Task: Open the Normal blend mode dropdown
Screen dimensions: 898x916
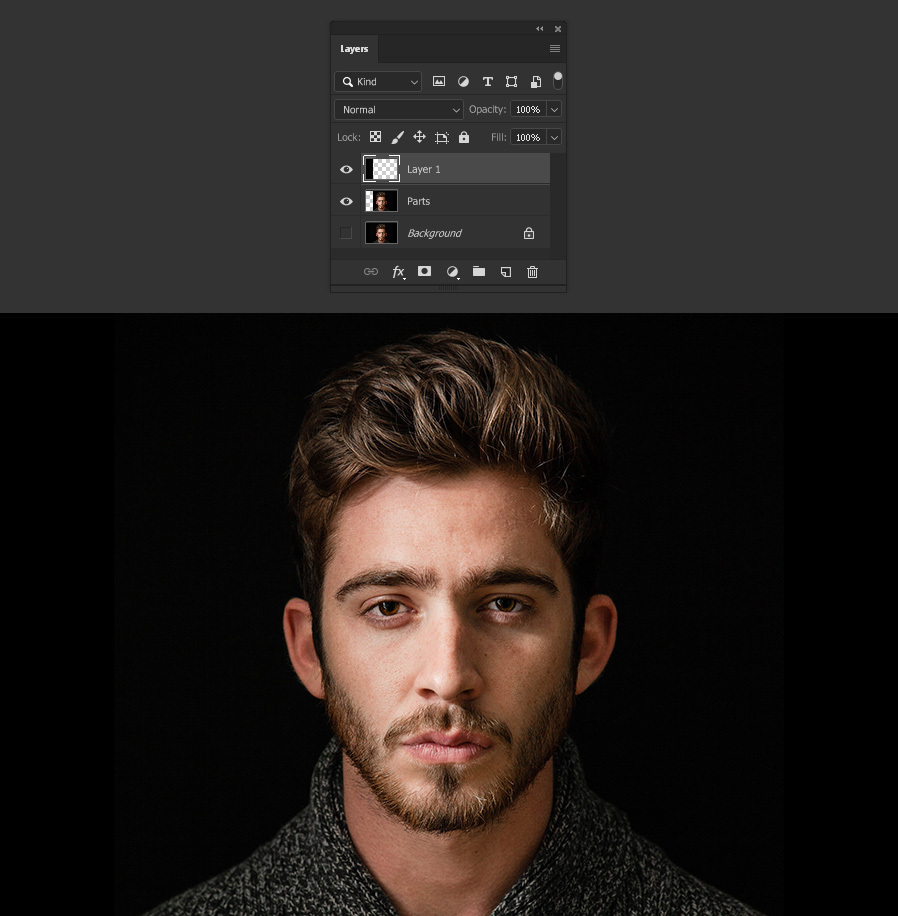Action: coord(398,109)
